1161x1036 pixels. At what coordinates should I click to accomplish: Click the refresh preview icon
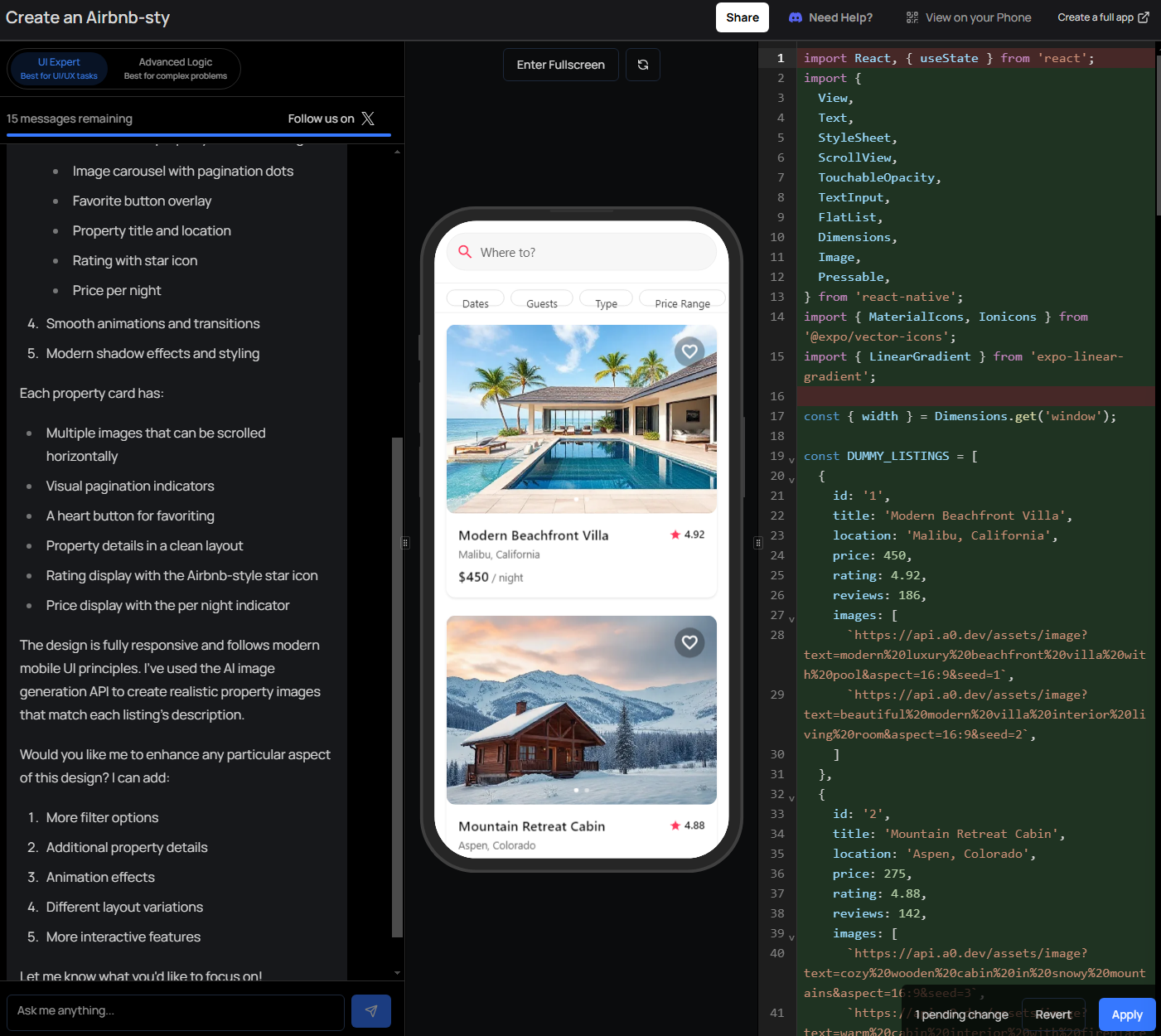click(x=643, y=65)
